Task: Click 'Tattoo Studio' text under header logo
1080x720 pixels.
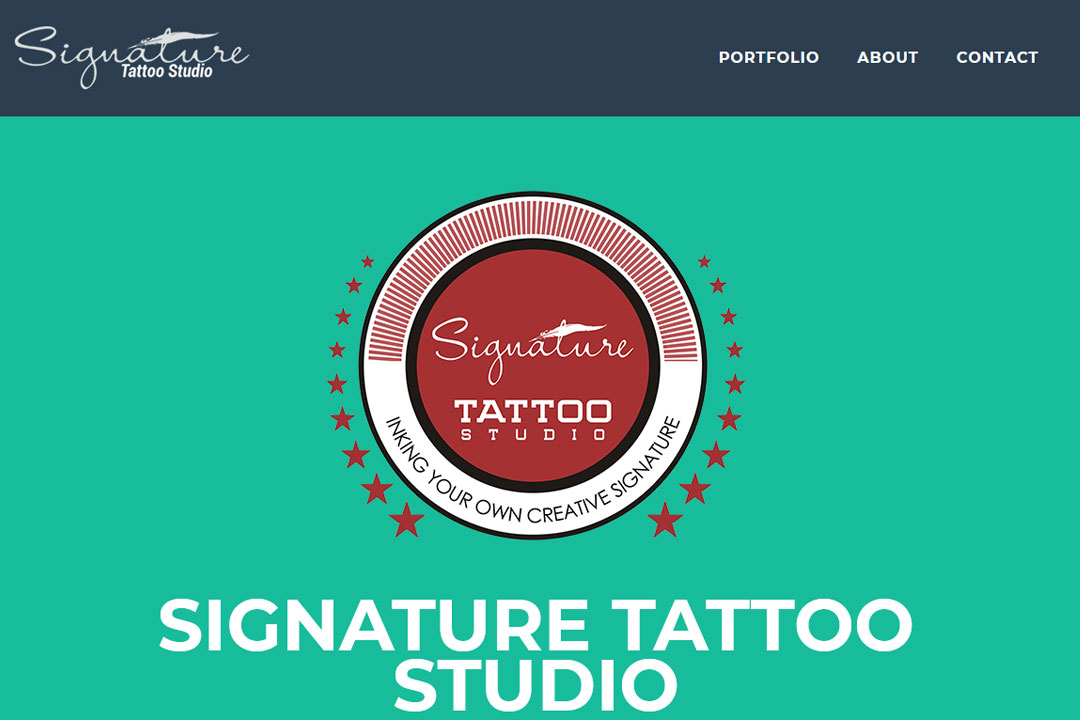Action: point(167,71)
